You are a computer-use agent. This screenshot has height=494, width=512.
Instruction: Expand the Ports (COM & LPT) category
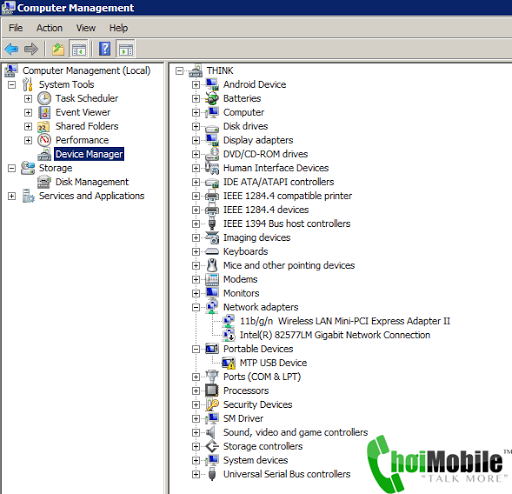pyautogui.click(x=196, y=377)
